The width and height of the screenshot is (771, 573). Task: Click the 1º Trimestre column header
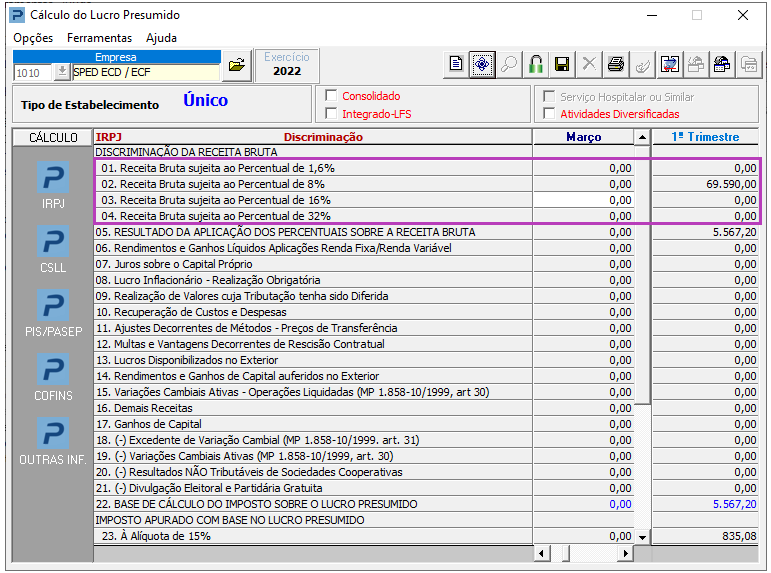click(x=705, y=137)
